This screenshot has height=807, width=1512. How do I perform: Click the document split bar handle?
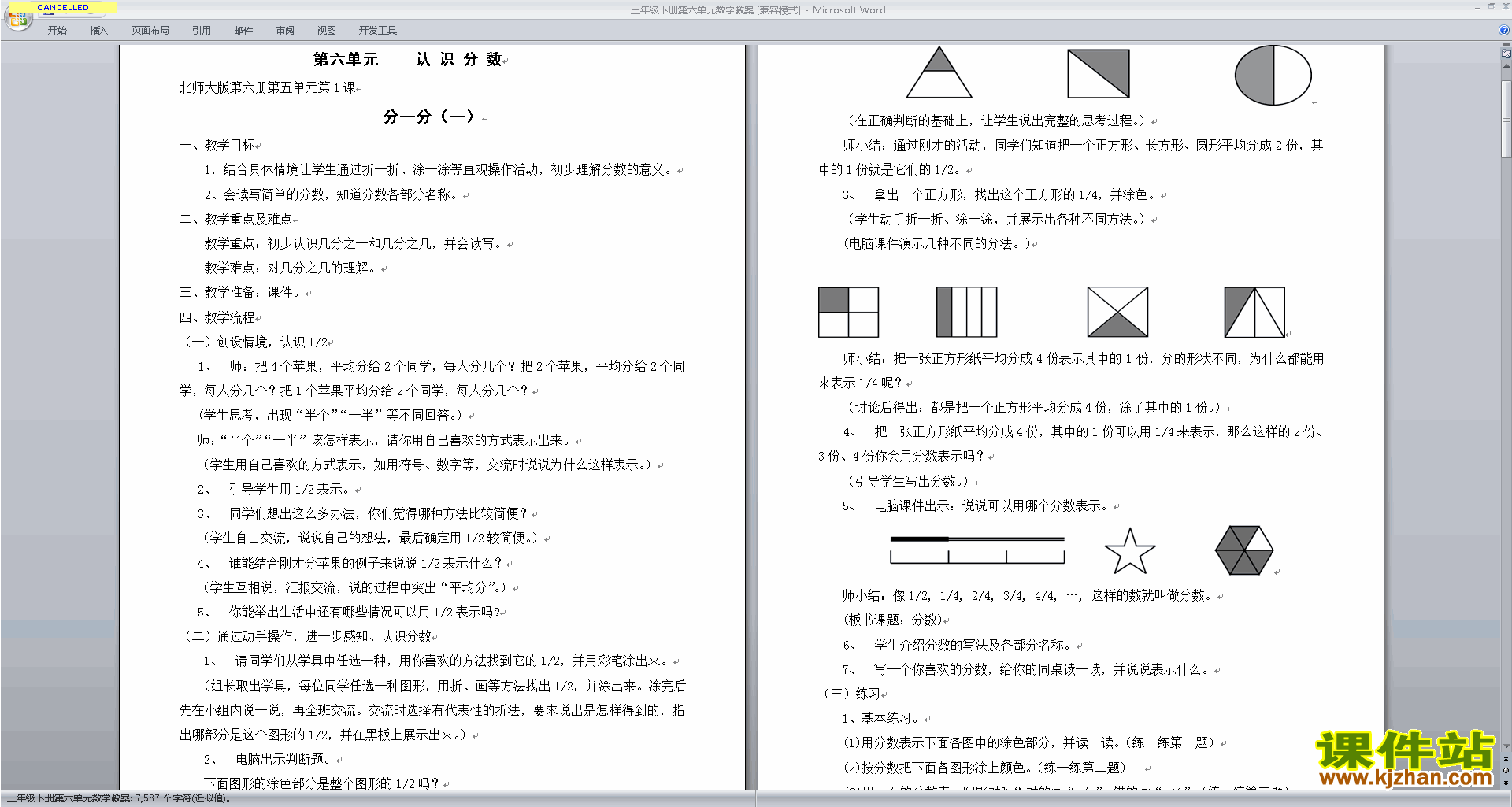tap(1506, 44)
